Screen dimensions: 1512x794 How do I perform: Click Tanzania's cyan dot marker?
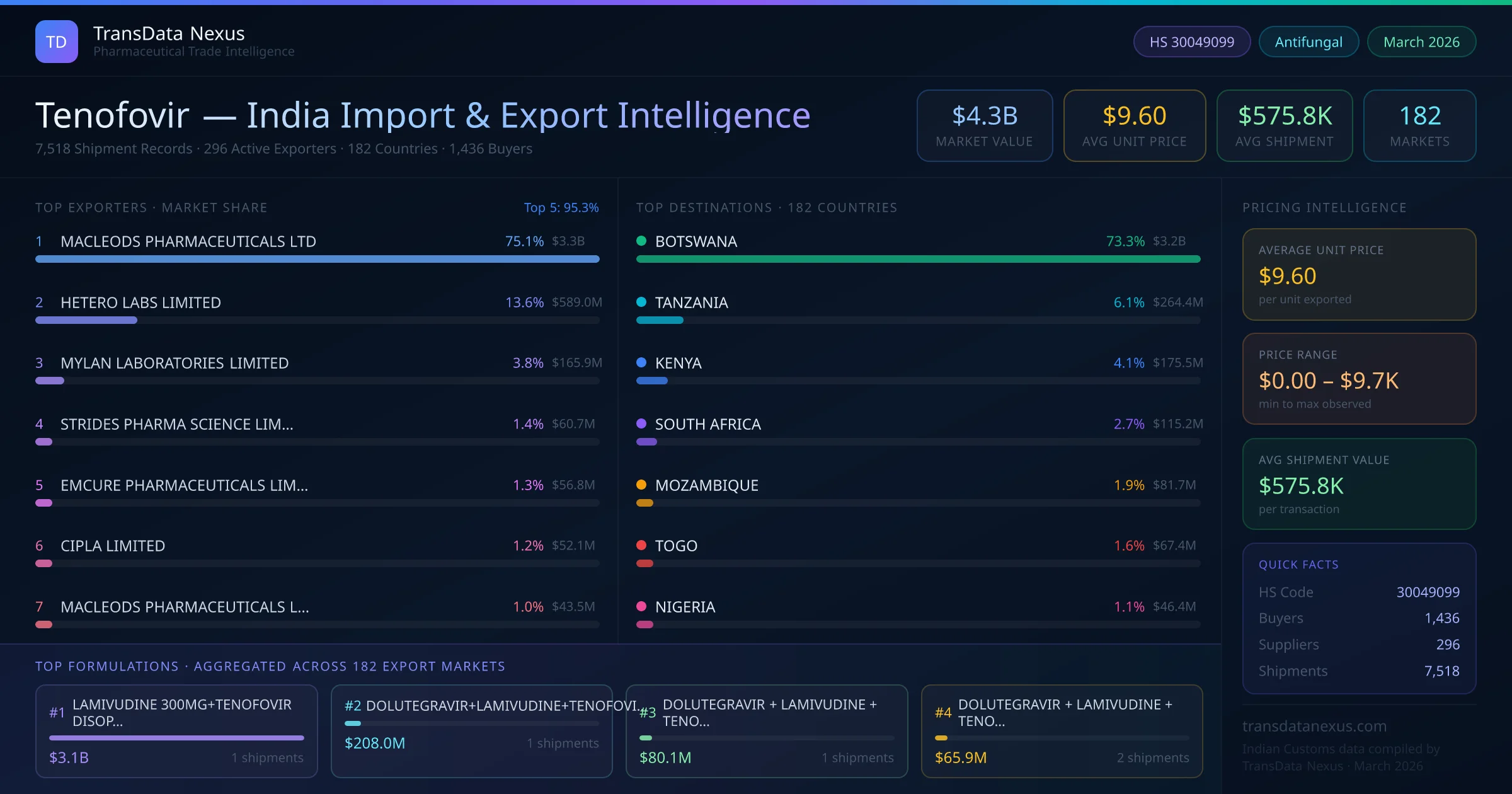641,302
